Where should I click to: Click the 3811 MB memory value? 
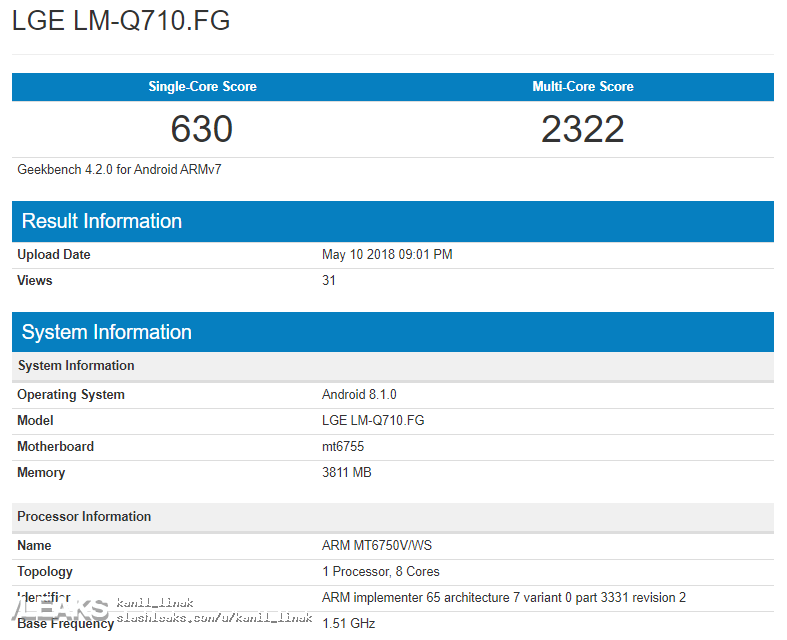tap(347, 473)
